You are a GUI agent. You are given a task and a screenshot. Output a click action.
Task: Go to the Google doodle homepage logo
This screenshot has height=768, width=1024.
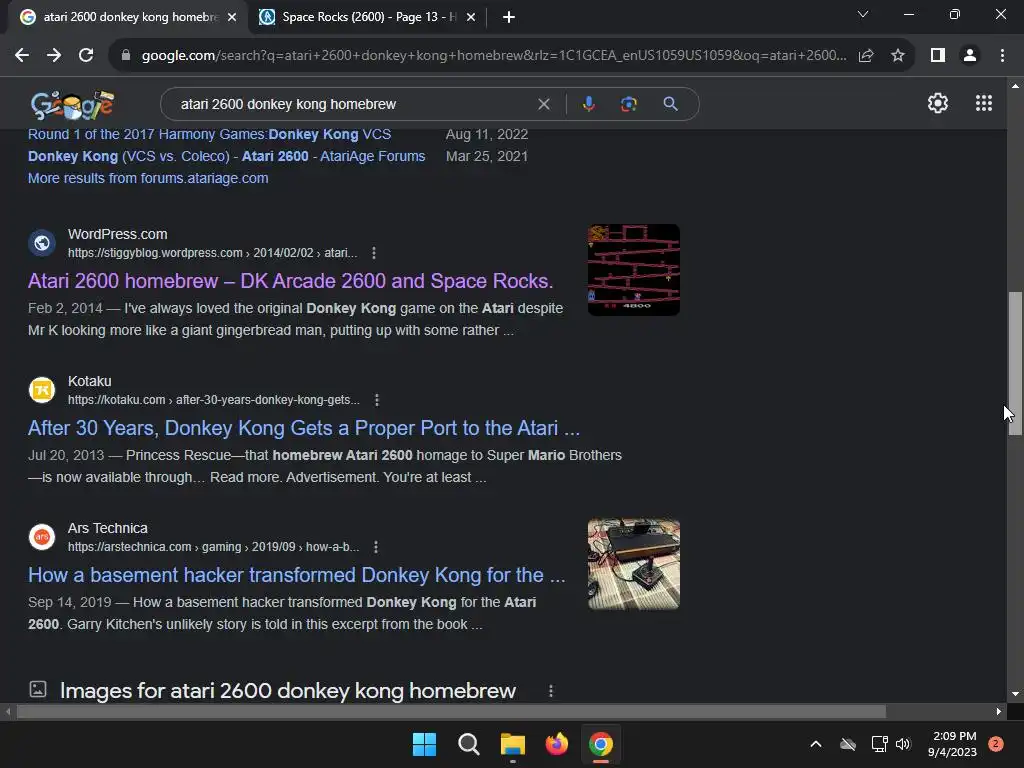click(x=72, y=104)
